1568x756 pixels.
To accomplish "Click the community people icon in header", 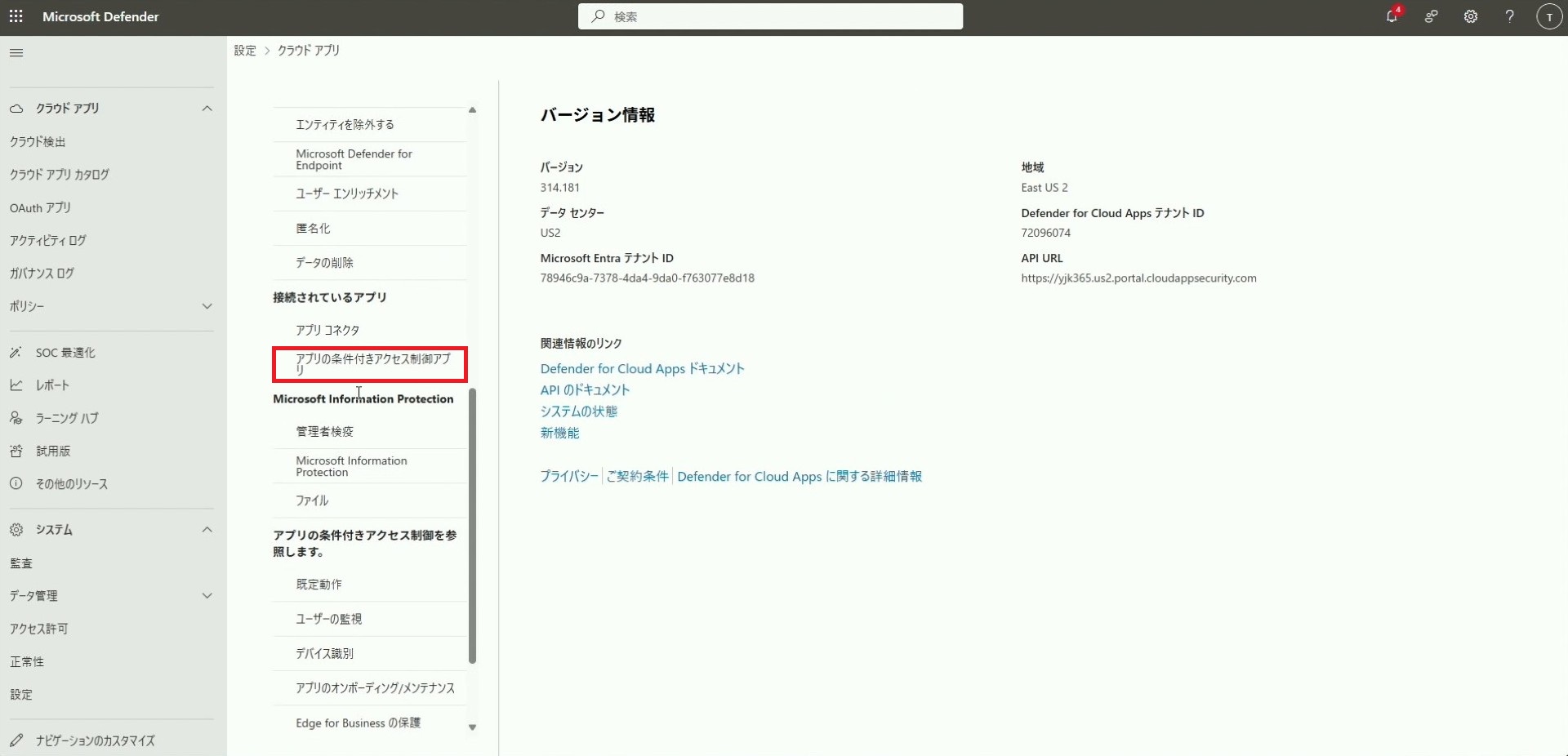I will pyautogui.click(x=1431, y=16).
